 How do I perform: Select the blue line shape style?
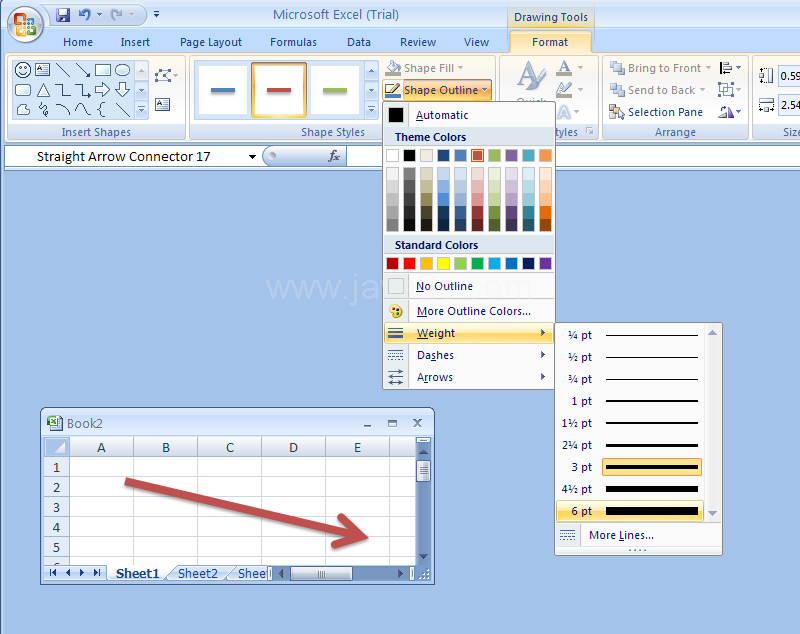pyautogui.click(x=223, y=90)
